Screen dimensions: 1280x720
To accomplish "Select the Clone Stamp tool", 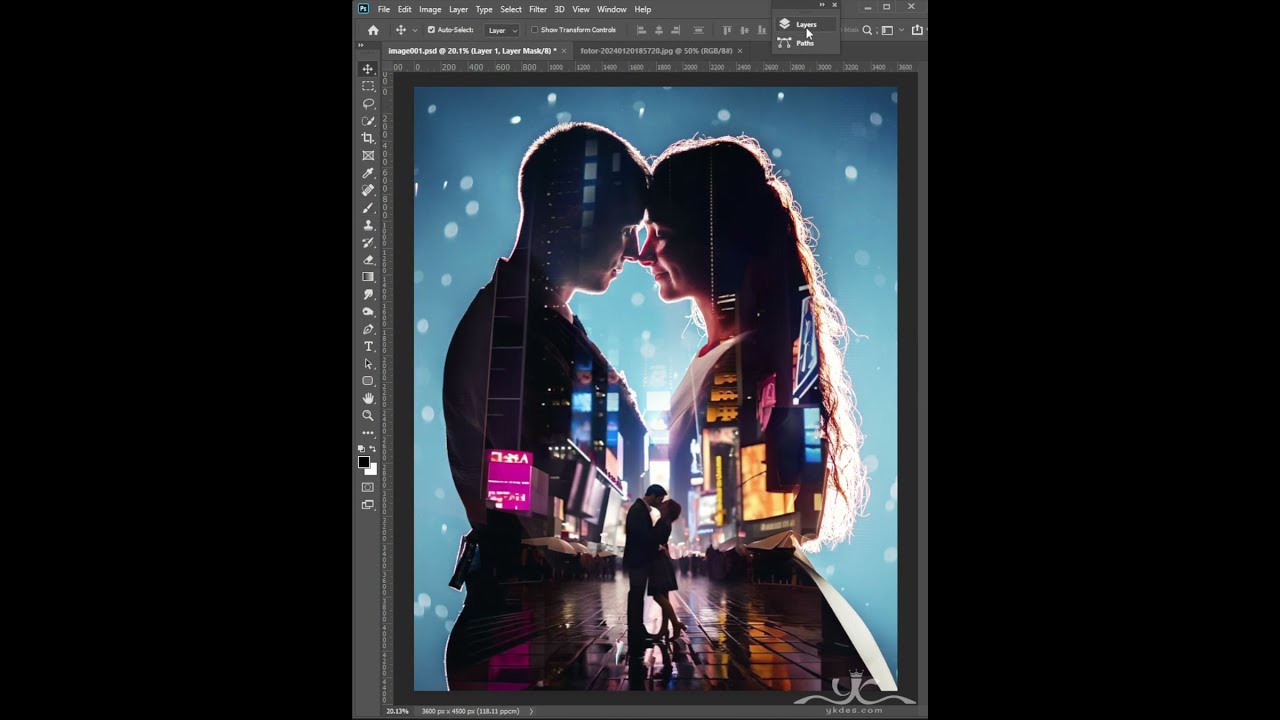I will [x=368, y=225].
